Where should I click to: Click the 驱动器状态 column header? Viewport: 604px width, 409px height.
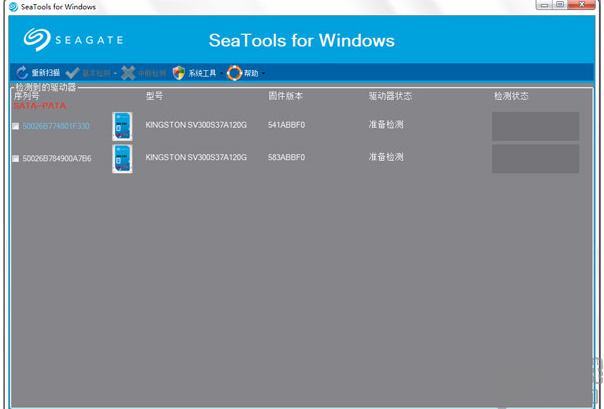[390, 96]
